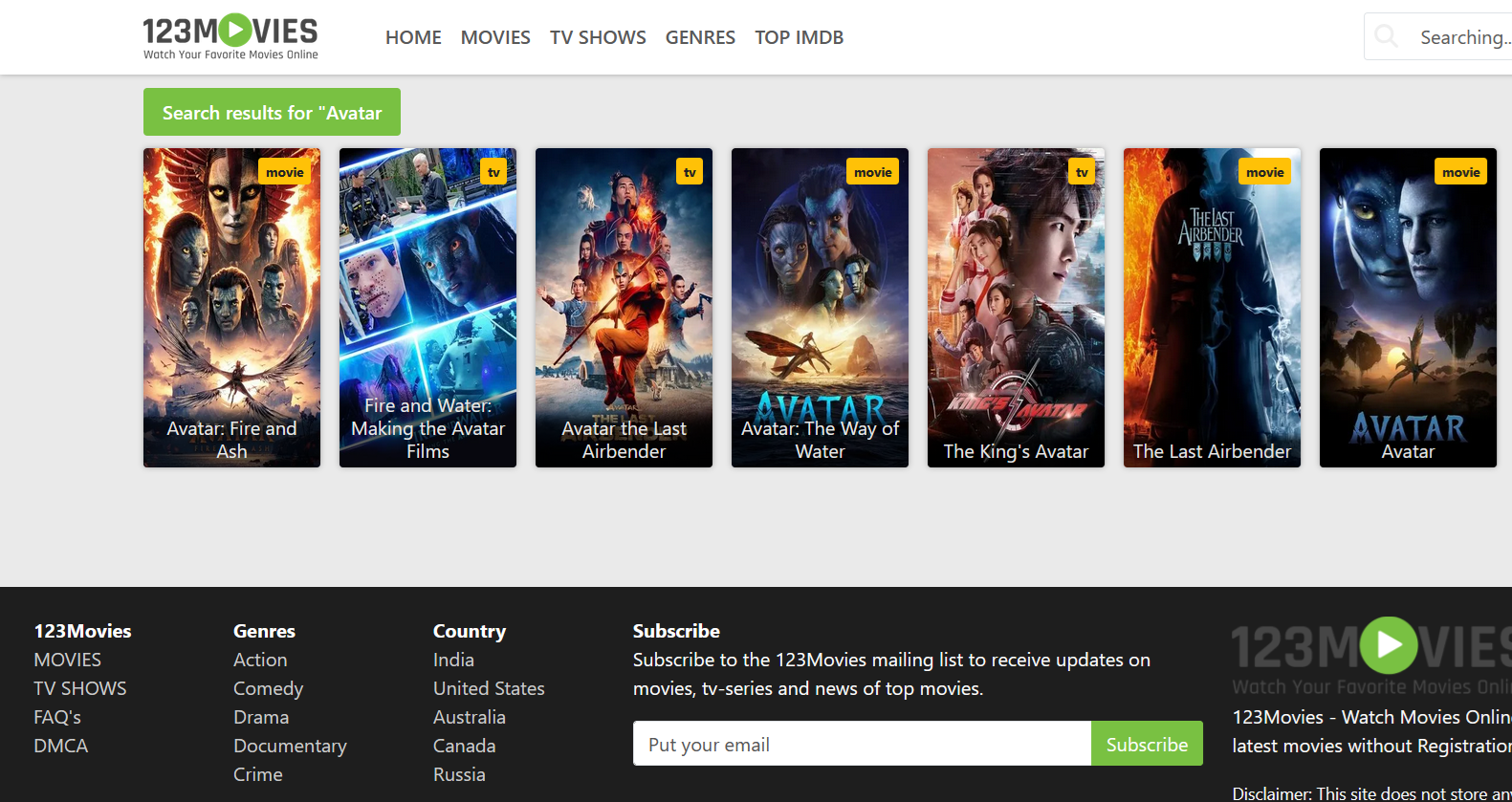Viewport: 1512px width, 802px height.
Task: Click the Subscribe button
Action: click(x=1147, y=744)
